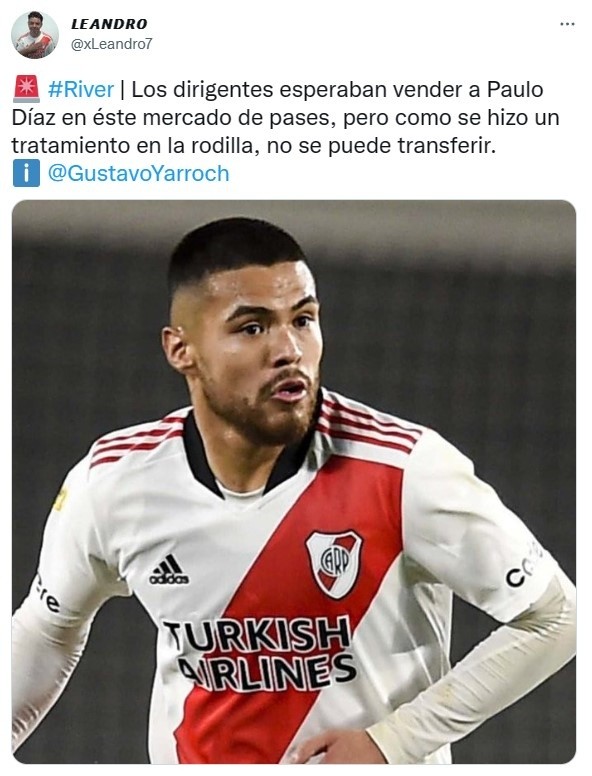Open the @xLeandro7 handle
The image size is (592, 776).
[x=112, y=45]
